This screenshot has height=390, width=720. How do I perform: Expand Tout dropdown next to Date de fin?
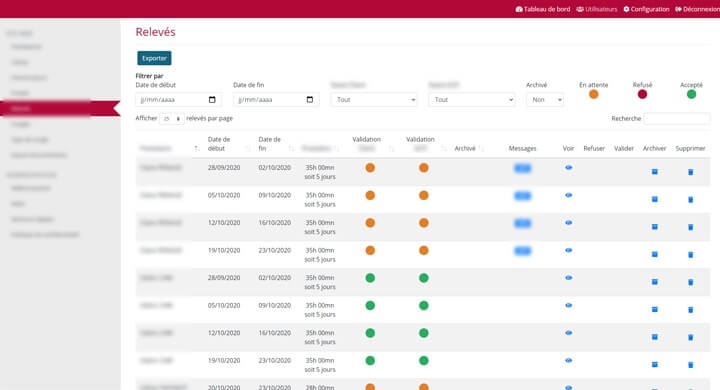coord(374,100)
